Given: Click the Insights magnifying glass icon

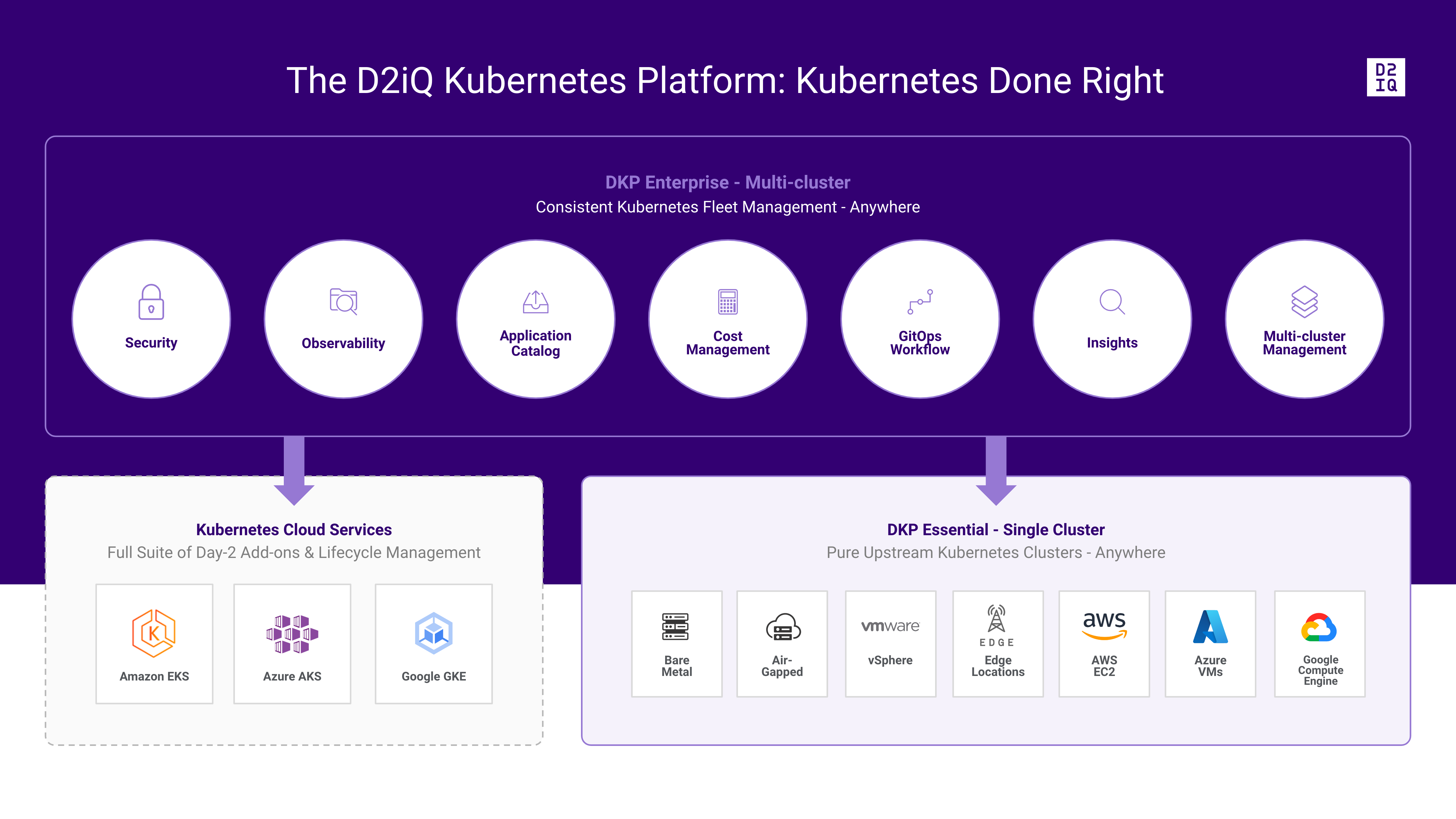Looking at the screenshot, I should (1112, 301).
